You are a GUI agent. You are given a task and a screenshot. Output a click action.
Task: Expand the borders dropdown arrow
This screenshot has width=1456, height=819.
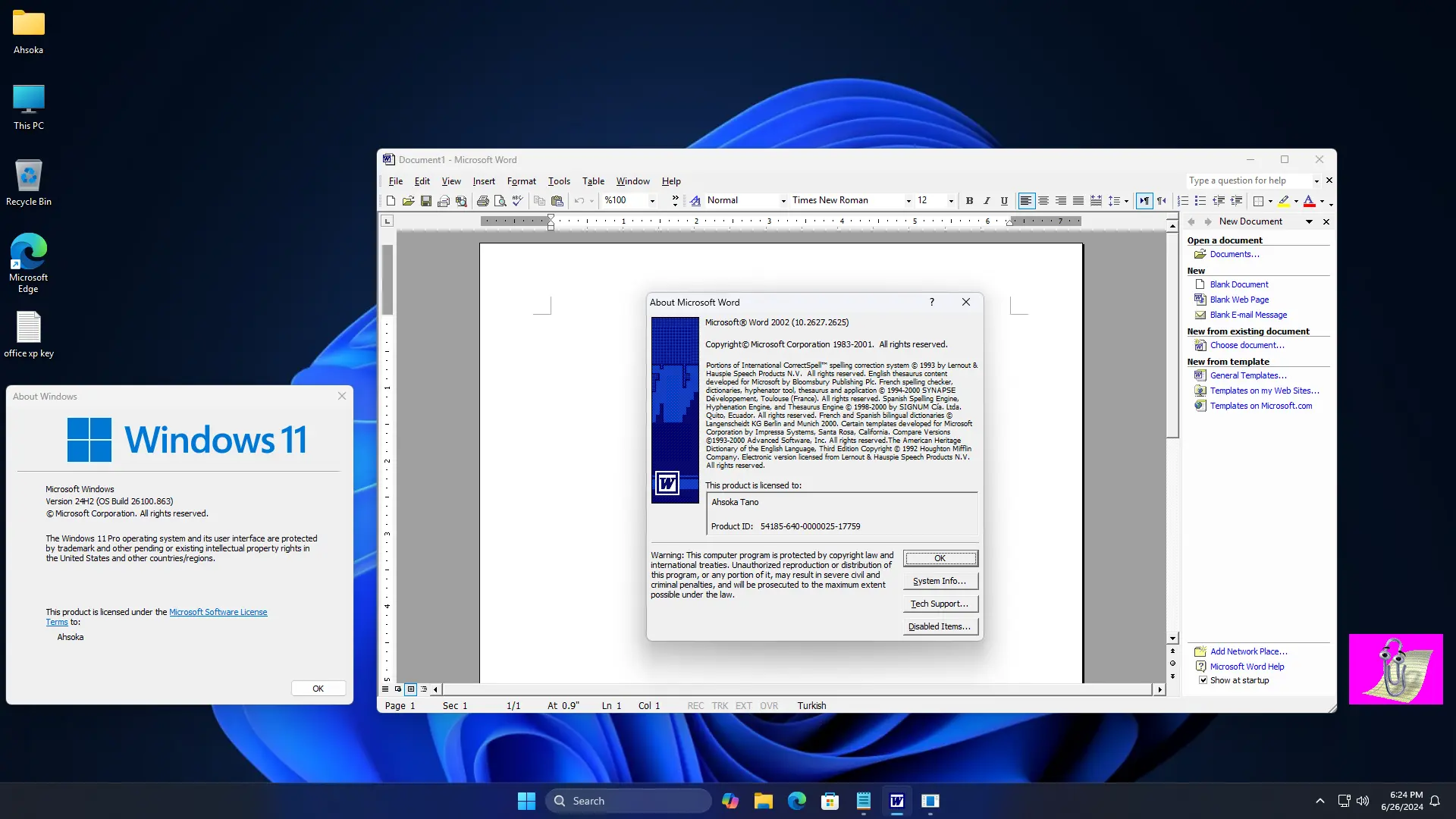(1270, 201)
